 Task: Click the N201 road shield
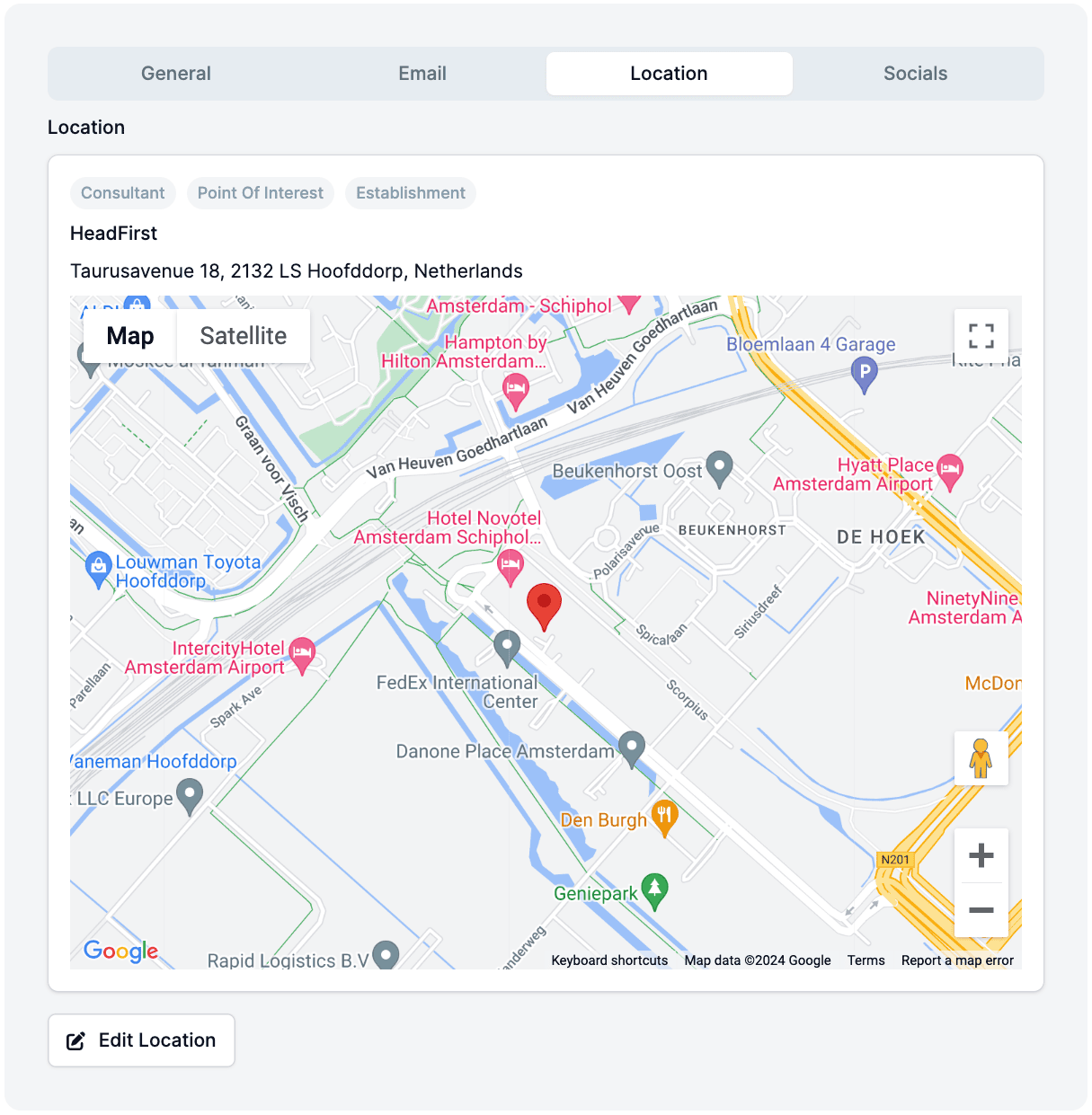pyautogui.click(x=895, y=860)
